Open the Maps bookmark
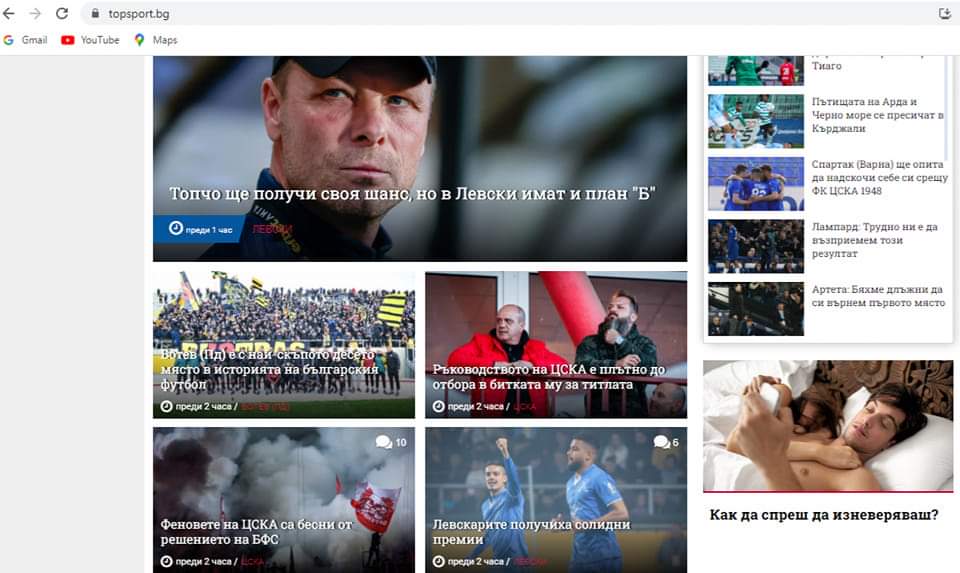Screen dimensions: 960x573 156,40
